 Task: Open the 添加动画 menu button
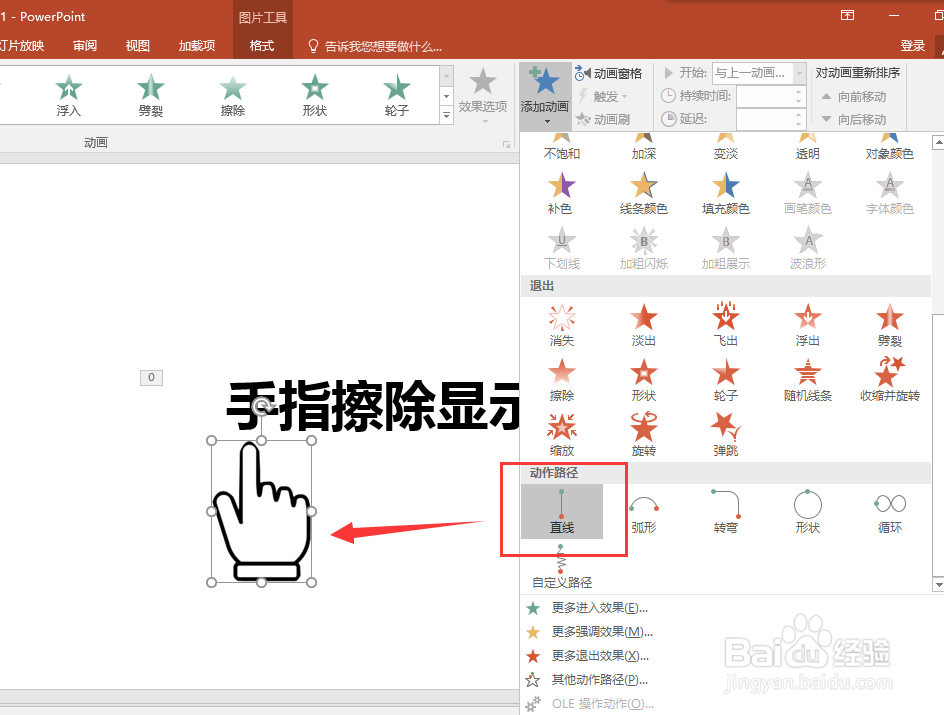coord(545,96)
